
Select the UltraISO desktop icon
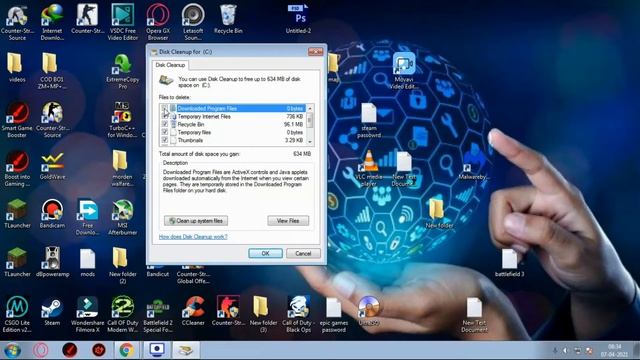point(369,311)
